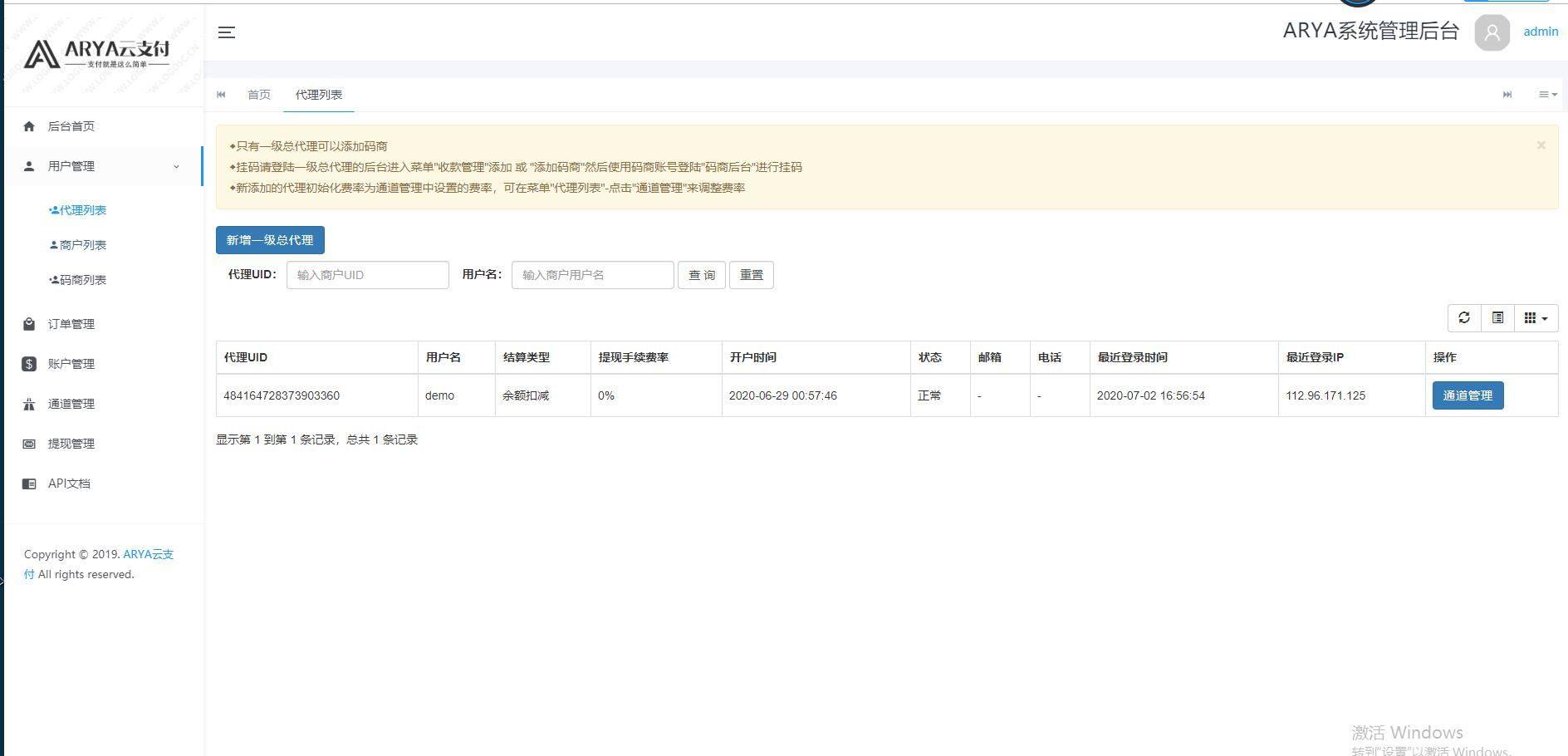Toggle detail view of the table

(1497, 317)
